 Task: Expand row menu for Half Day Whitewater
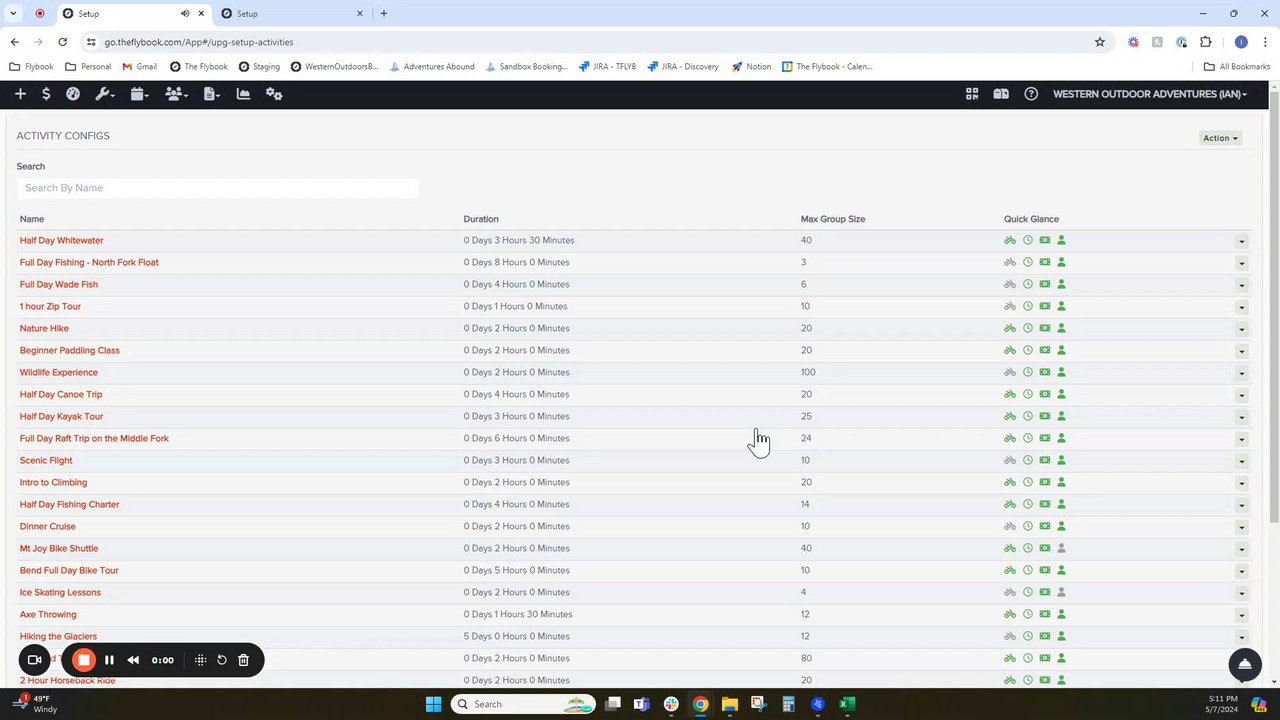1241,241
